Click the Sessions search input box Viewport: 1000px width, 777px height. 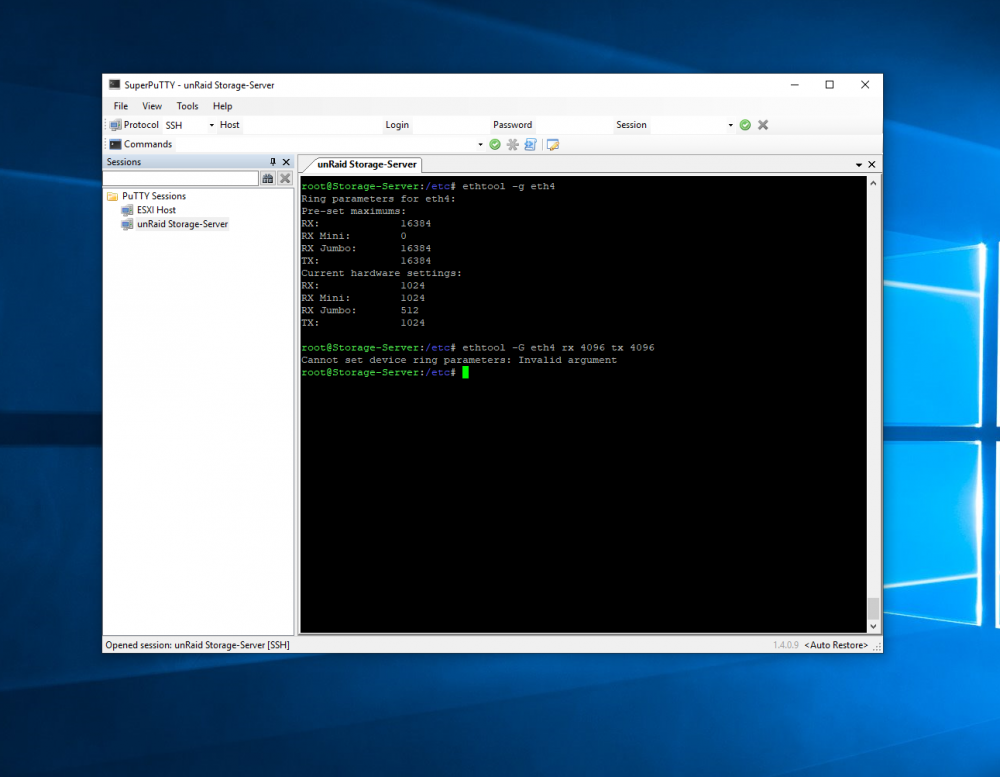[181, 179]
